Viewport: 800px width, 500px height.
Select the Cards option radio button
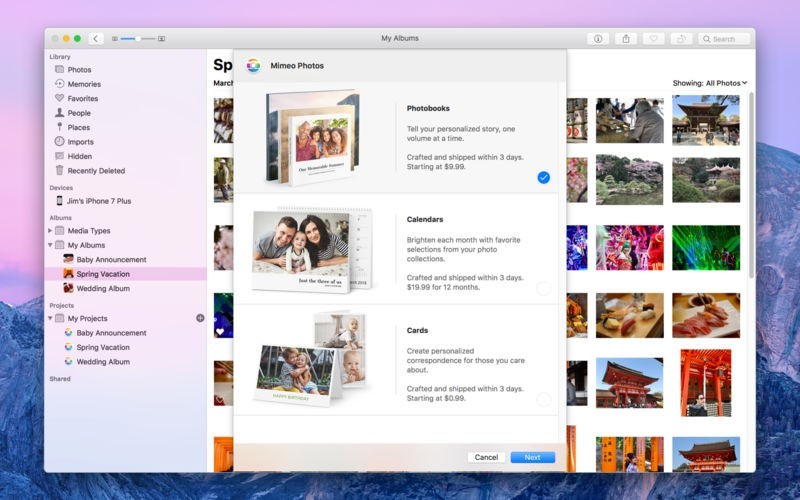543,399
